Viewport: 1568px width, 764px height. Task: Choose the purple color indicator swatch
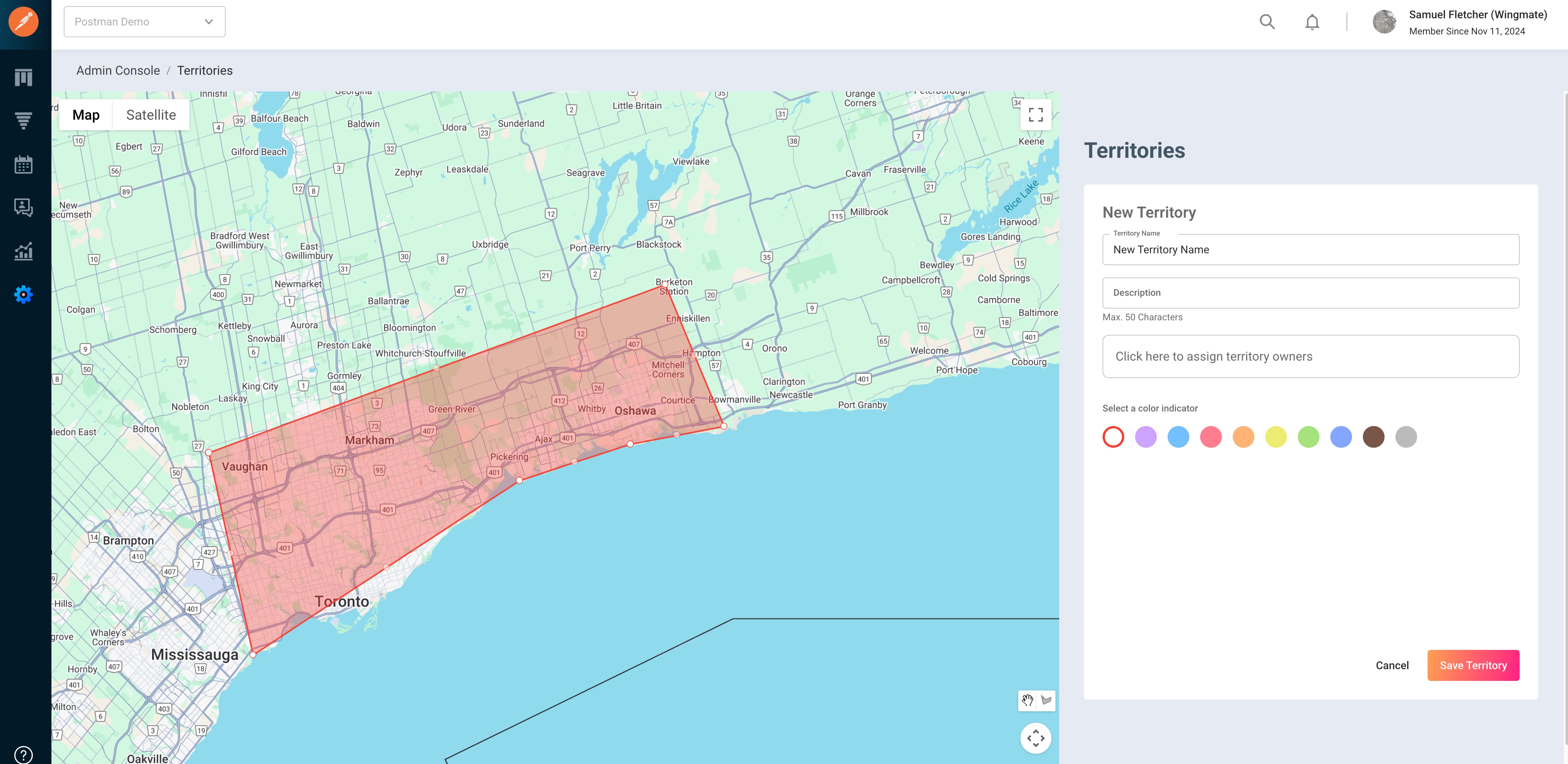point(1146,437)
